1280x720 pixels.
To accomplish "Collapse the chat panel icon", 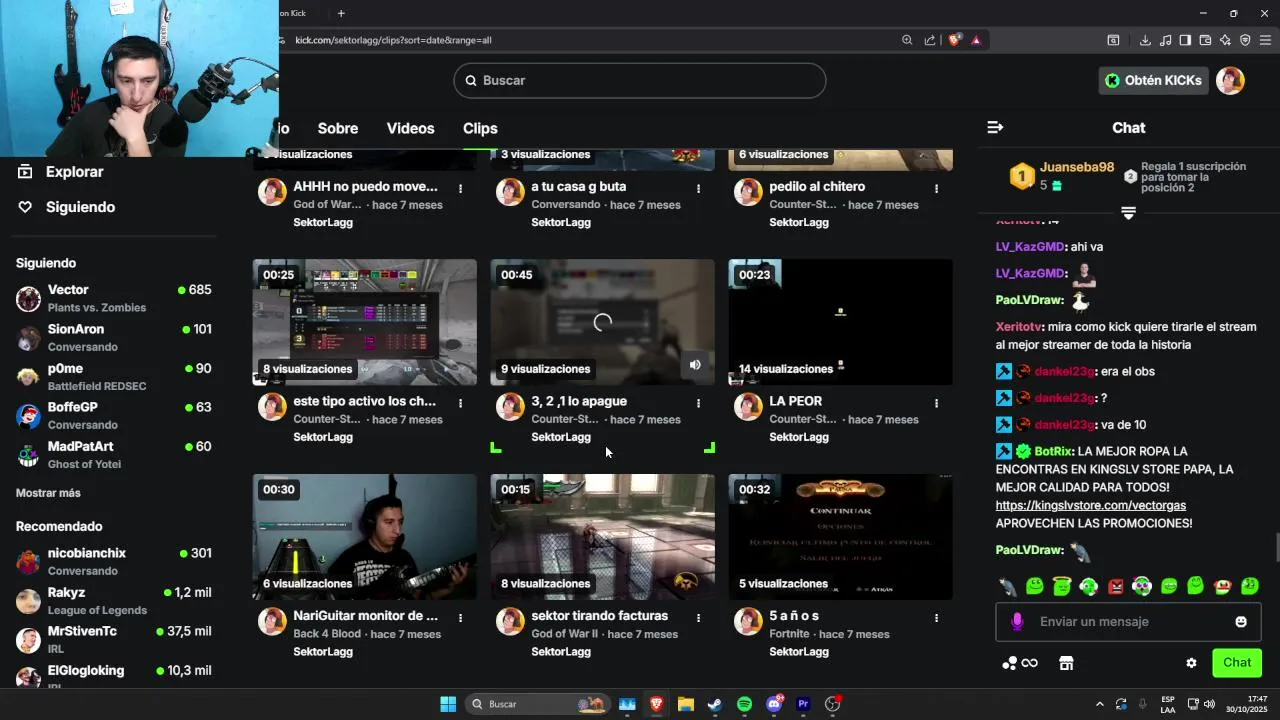I will [x=995, y=128].
